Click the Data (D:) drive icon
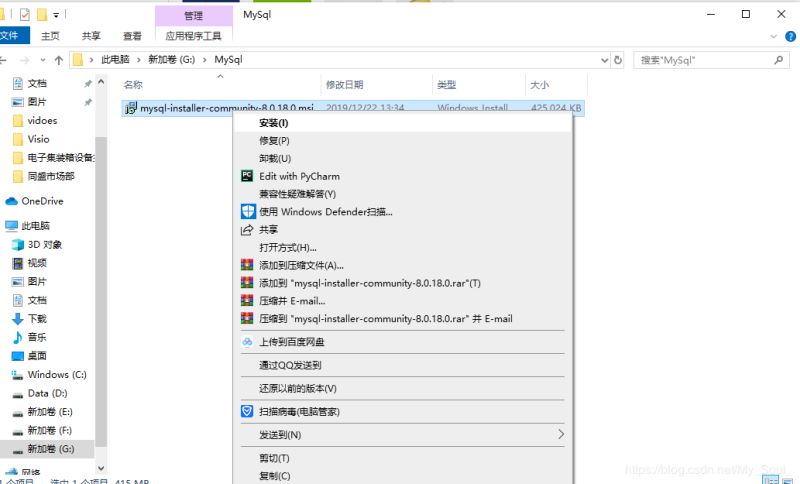800x484 pixels. click(18, 394)
